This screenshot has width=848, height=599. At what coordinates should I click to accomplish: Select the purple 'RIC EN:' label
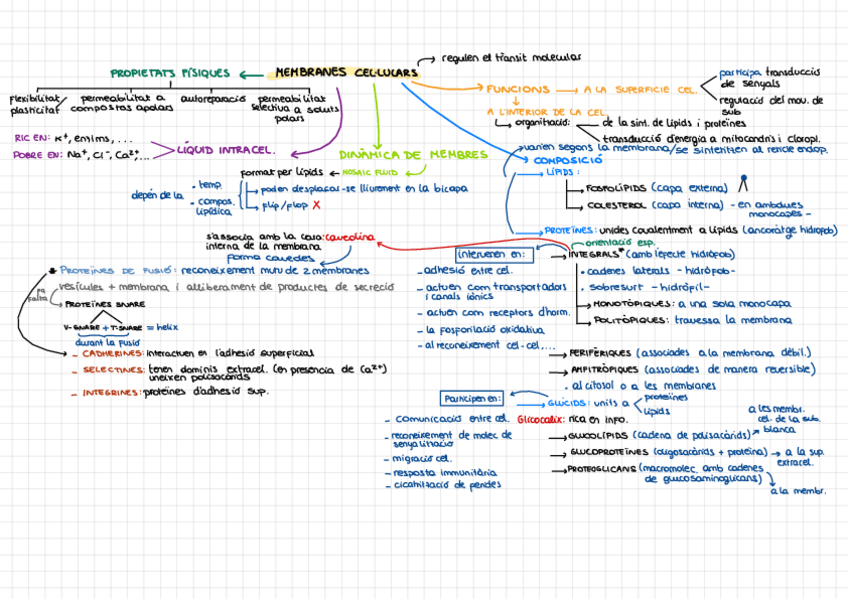pyautogui.click(x=32, y=138)
